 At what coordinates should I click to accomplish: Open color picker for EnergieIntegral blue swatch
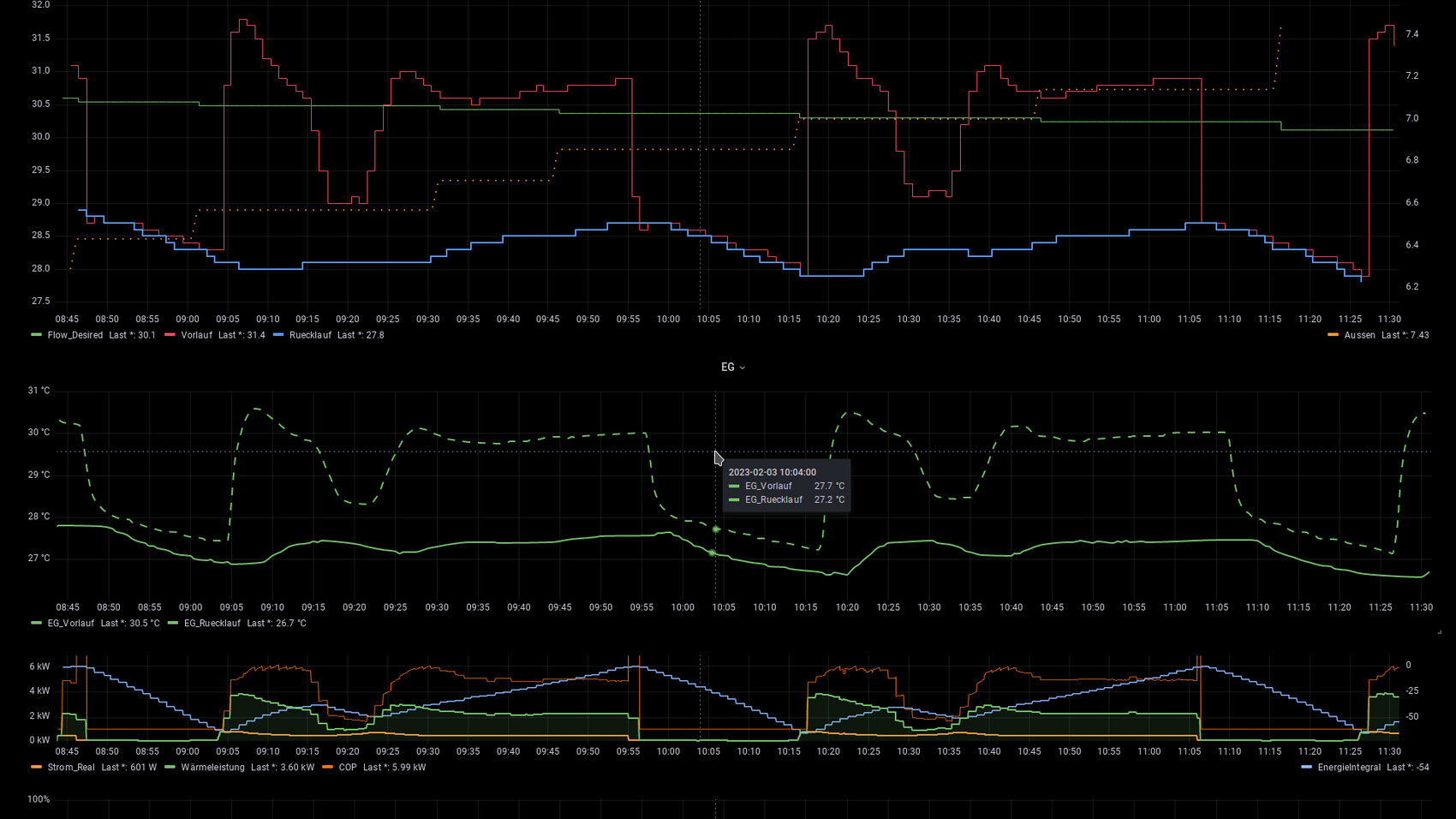tap(1306, 767)
